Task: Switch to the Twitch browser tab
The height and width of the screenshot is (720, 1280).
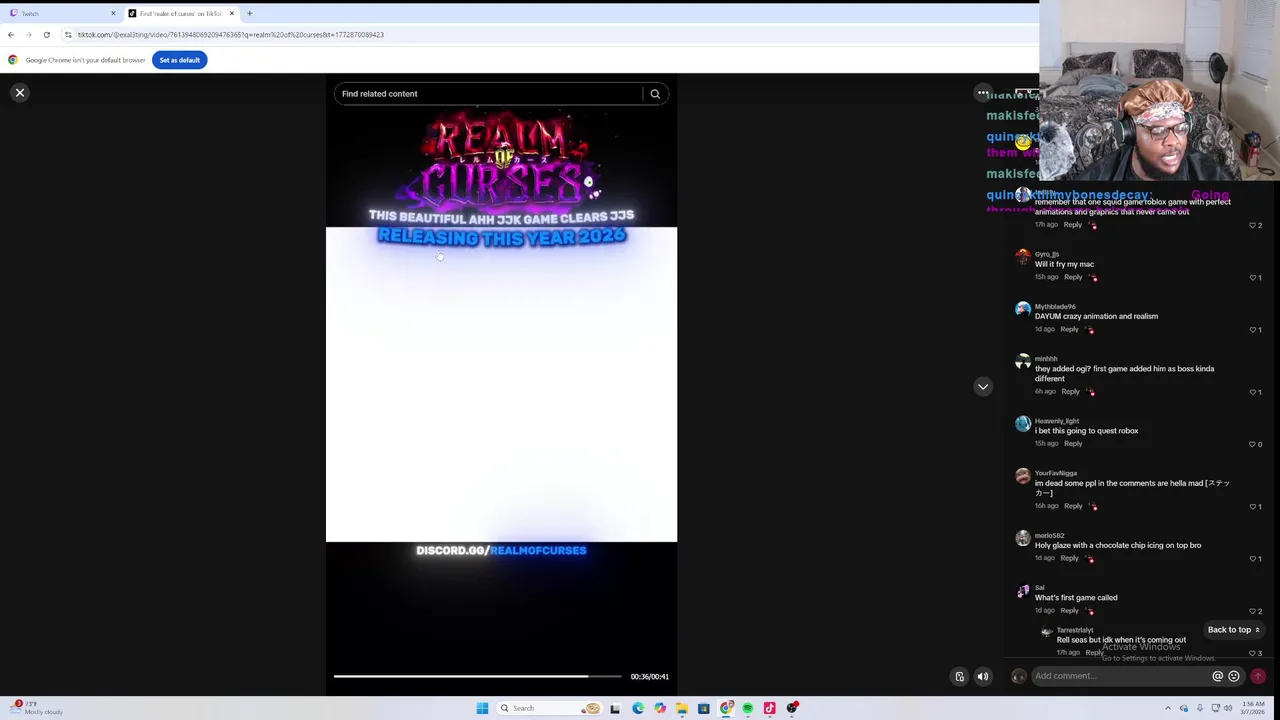Action: (x=60, y=14)
